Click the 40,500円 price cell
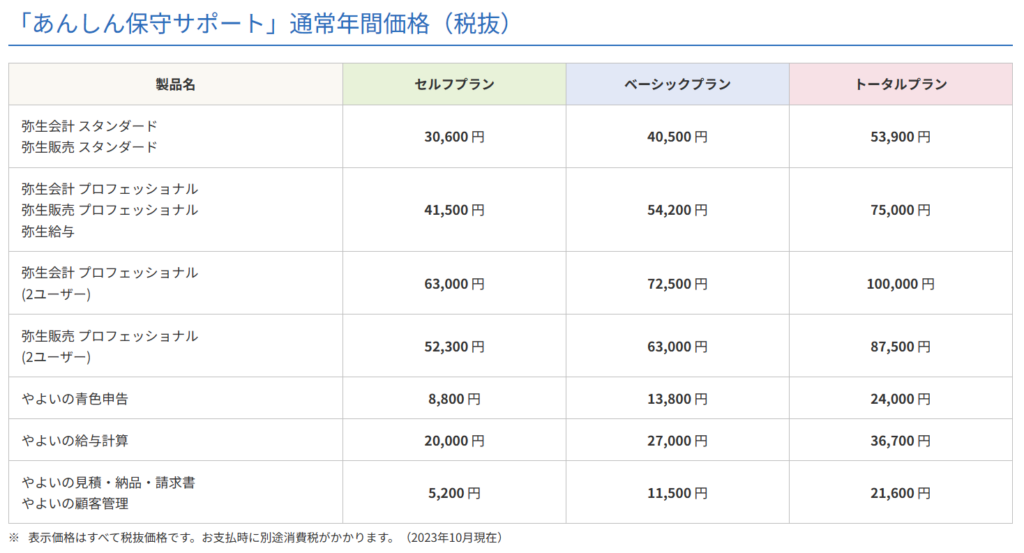 (x=678, y=136)
